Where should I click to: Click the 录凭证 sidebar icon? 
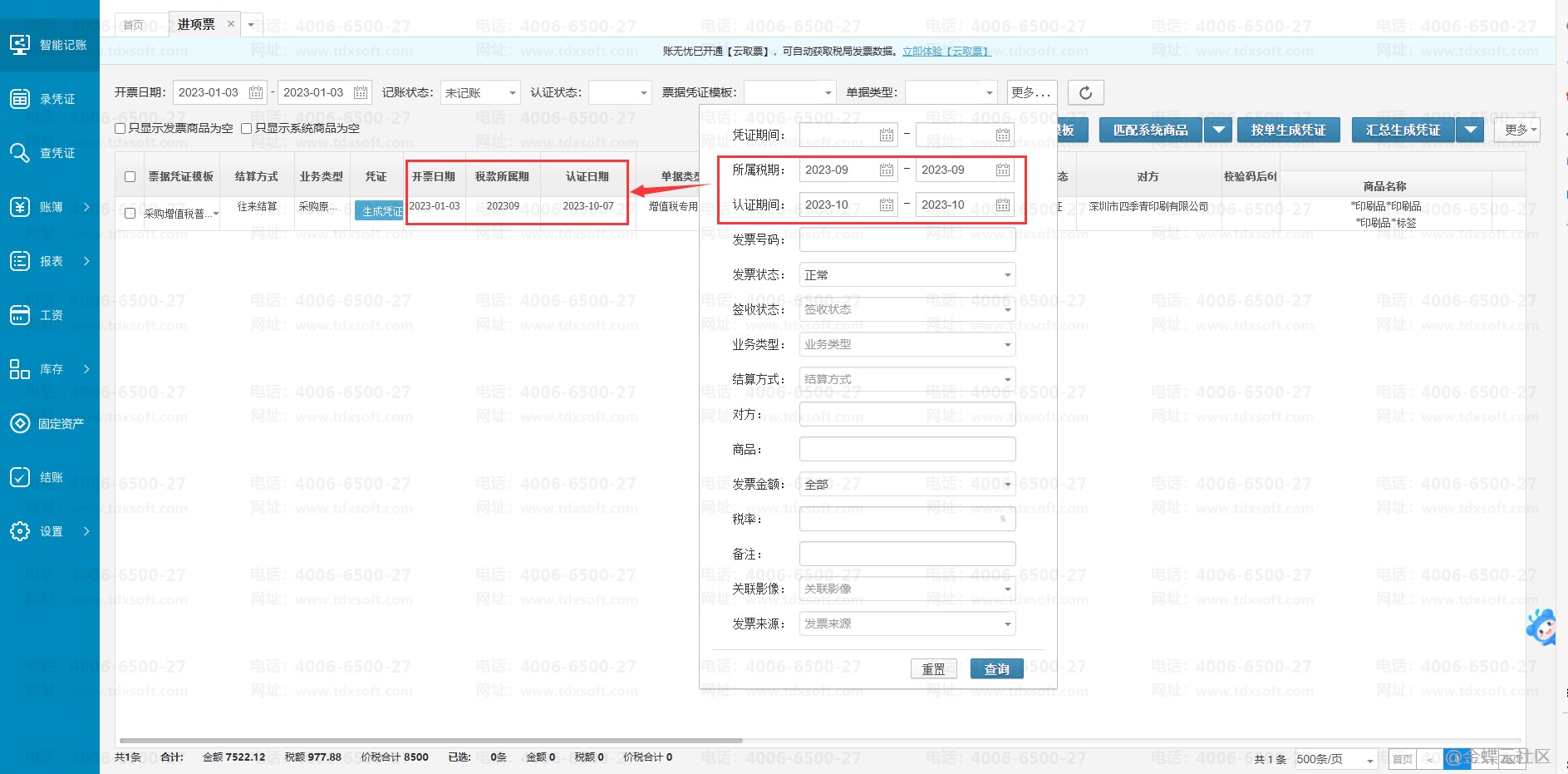tap(20, 99)
